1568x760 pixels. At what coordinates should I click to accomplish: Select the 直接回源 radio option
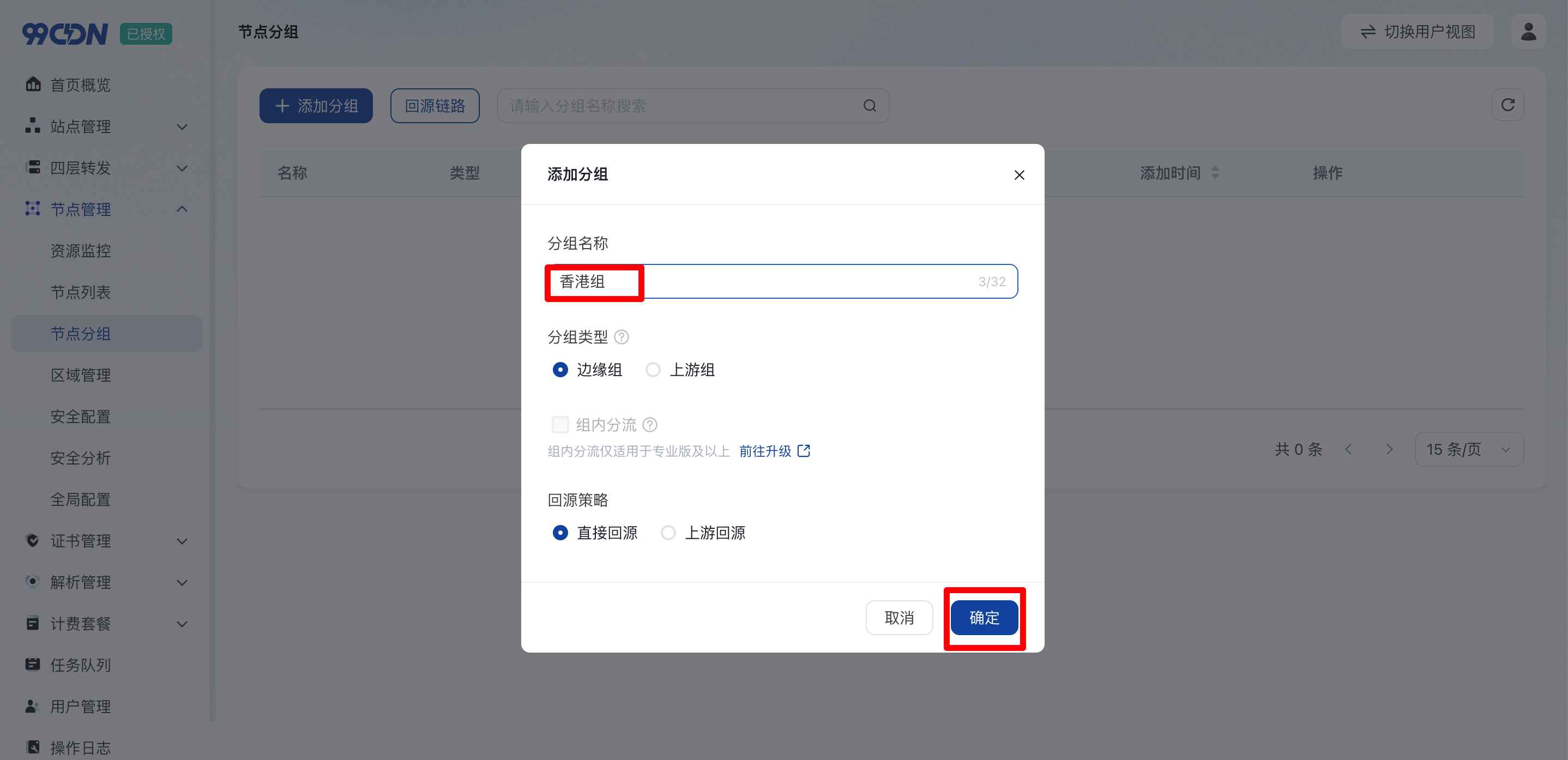559,533
